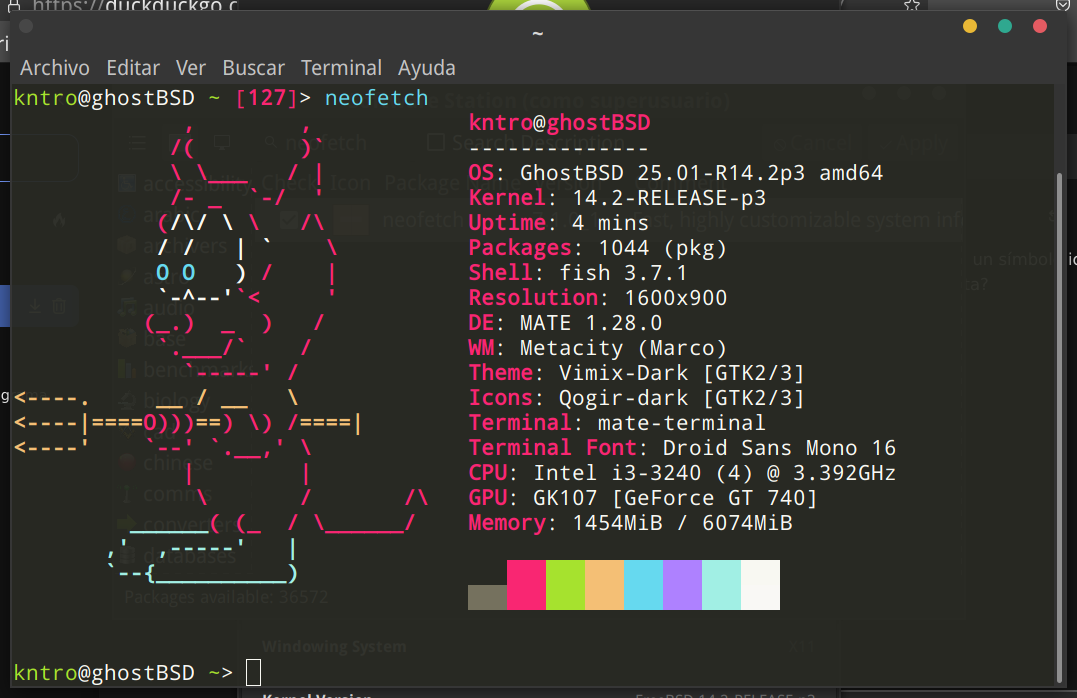
Task: Click the 'Shell: fish 3.7.1' line
Action: pyautogui.click(x=578, y=273)
